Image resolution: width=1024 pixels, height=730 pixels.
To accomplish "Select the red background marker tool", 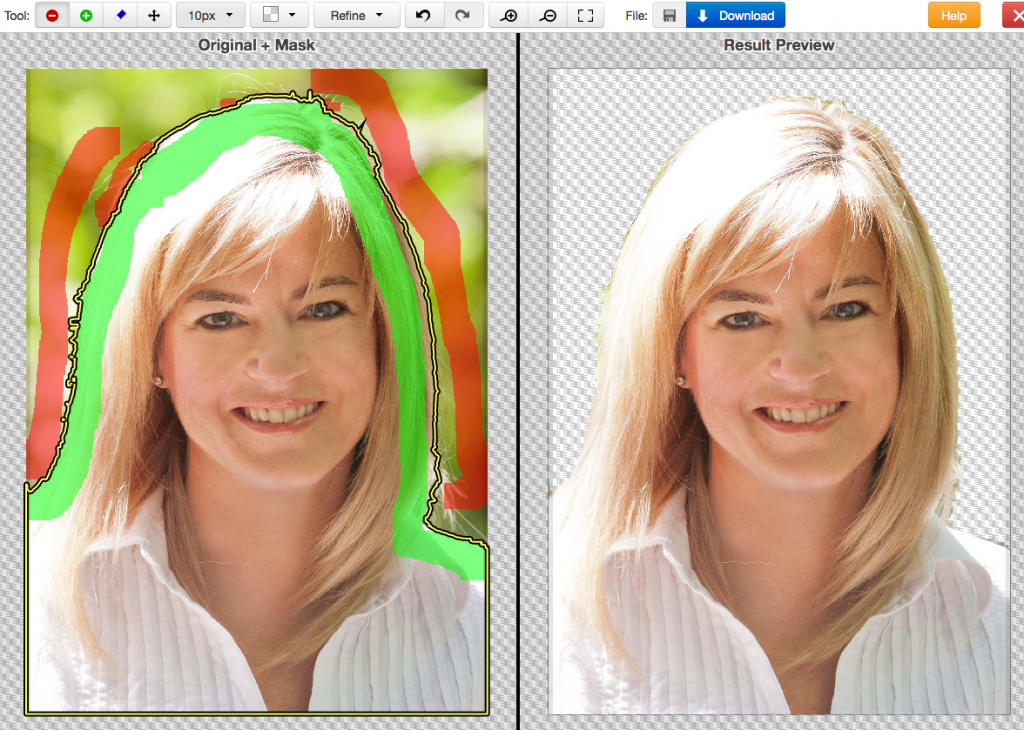I will coord(52,16).
